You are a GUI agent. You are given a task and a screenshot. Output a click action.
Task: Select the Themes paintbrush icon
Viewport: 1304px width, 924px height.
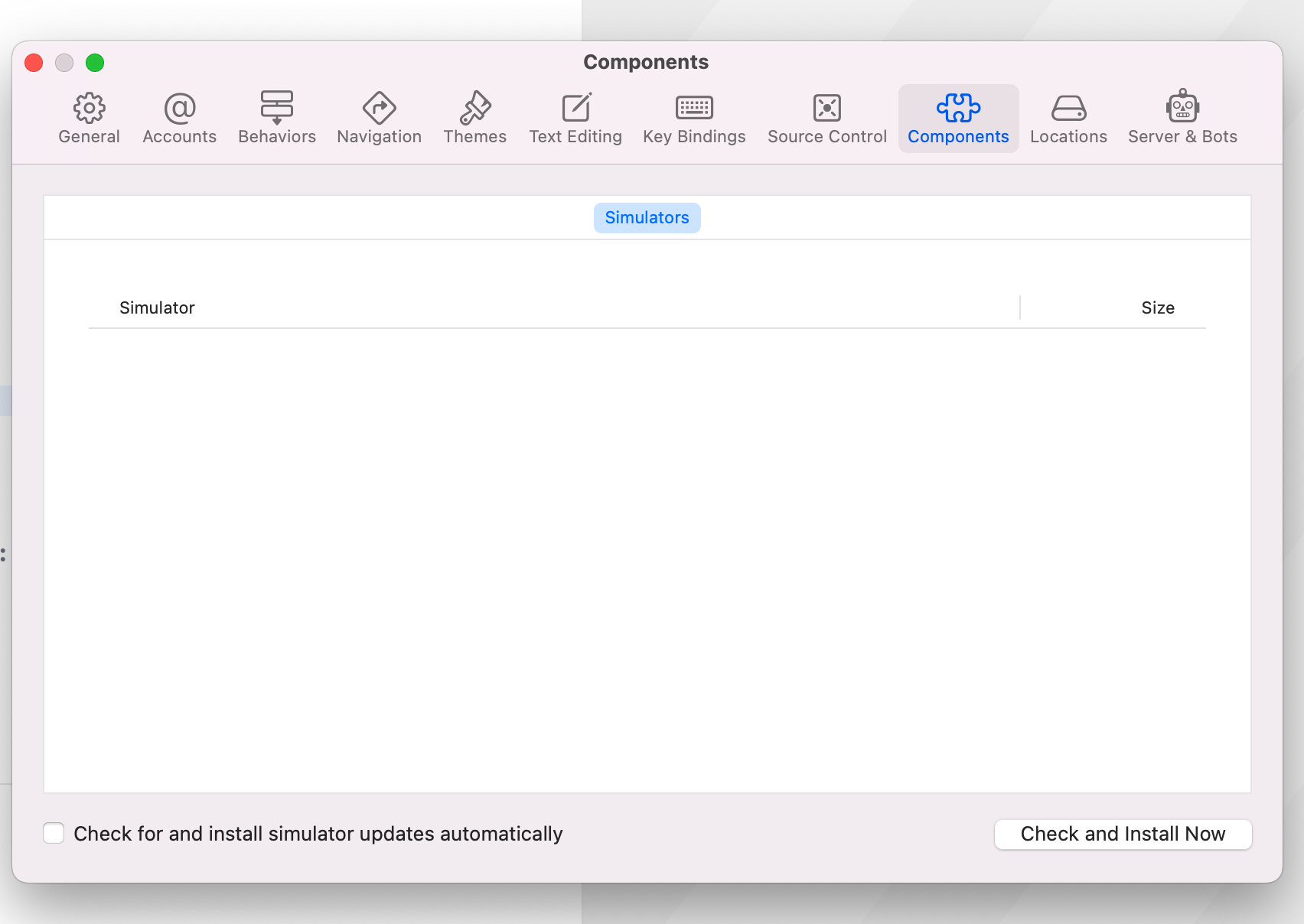coord(474,109)
